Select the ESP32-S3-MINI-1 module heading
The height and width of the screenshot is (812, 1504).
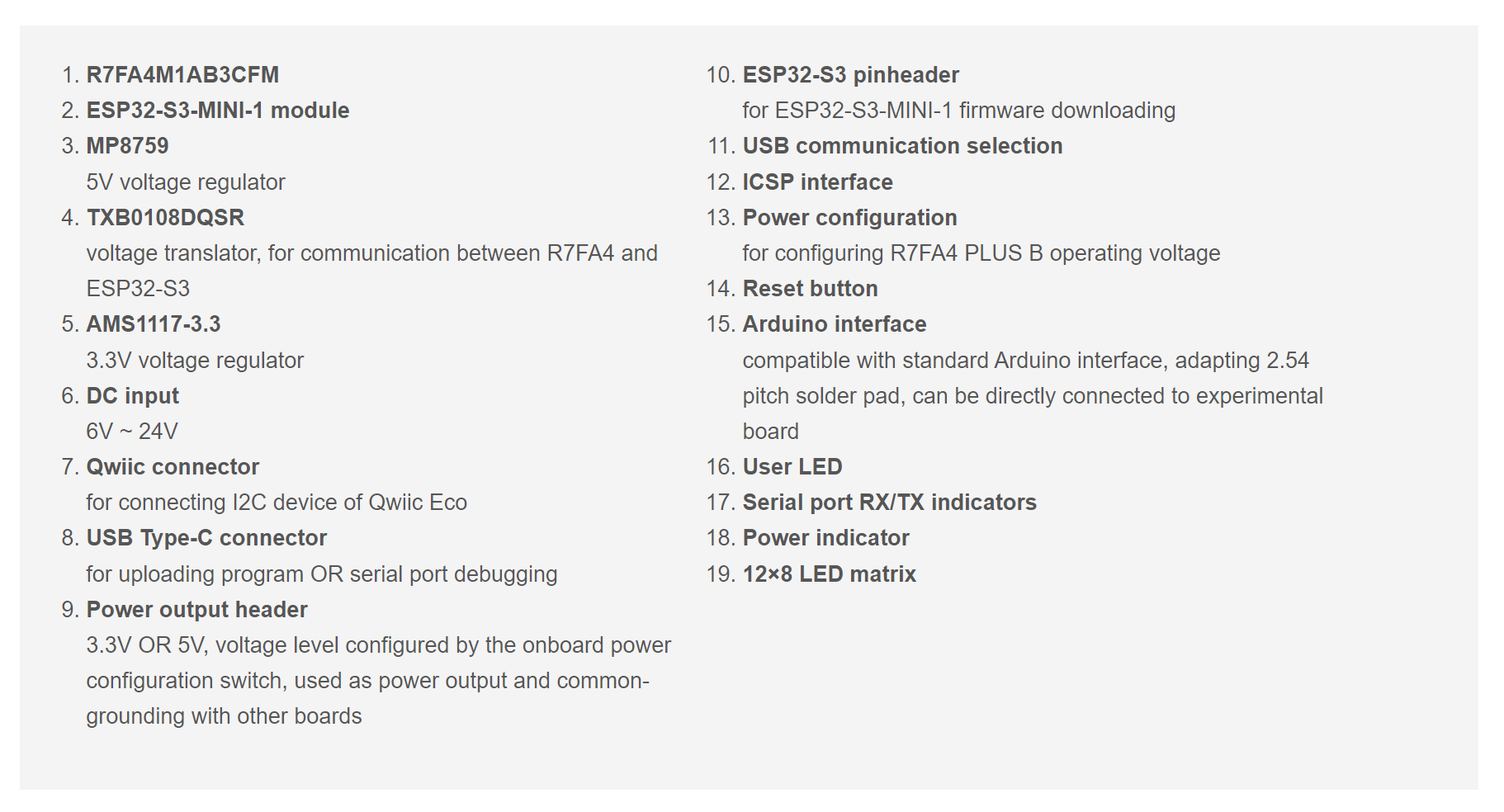pos(218,111)
